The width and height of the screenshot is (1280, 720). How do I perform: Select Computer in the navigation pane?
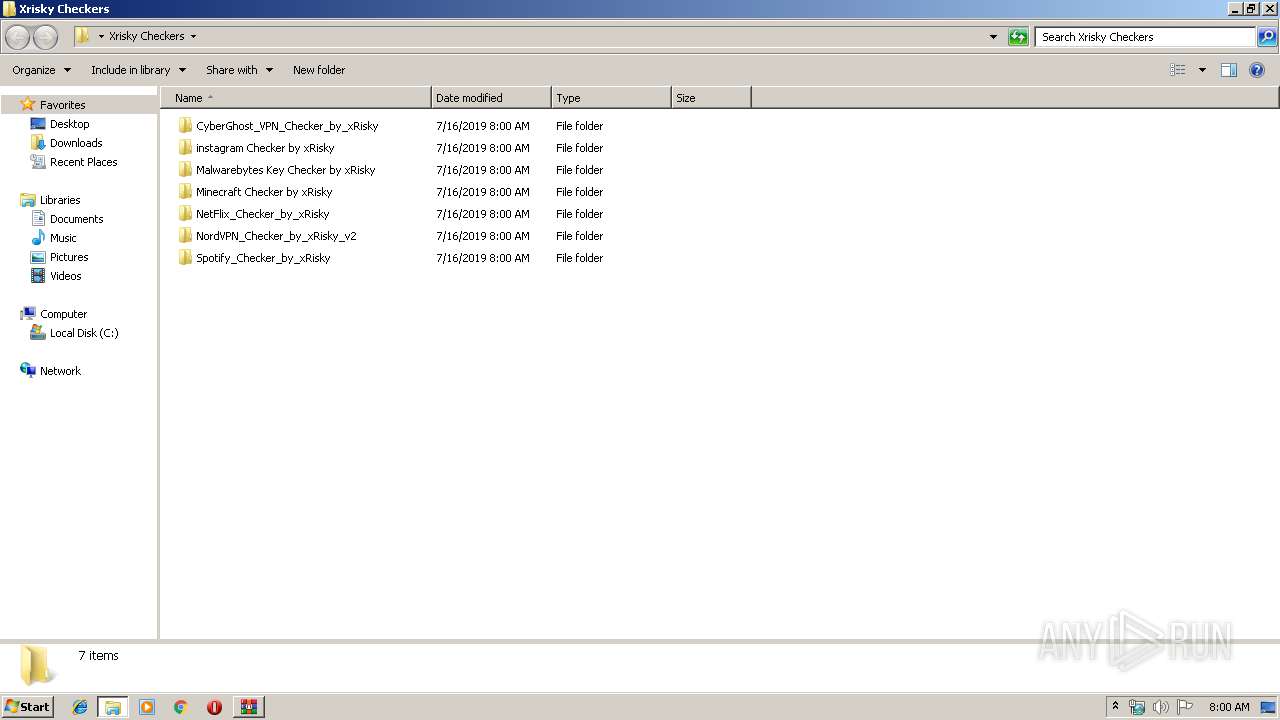pyautogui.click(x=63, y=314)
